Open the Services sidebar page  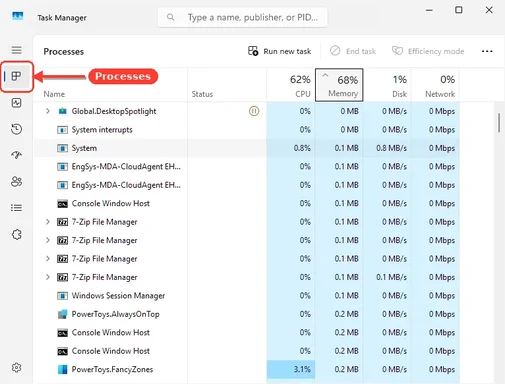click(x=16, y=234)
